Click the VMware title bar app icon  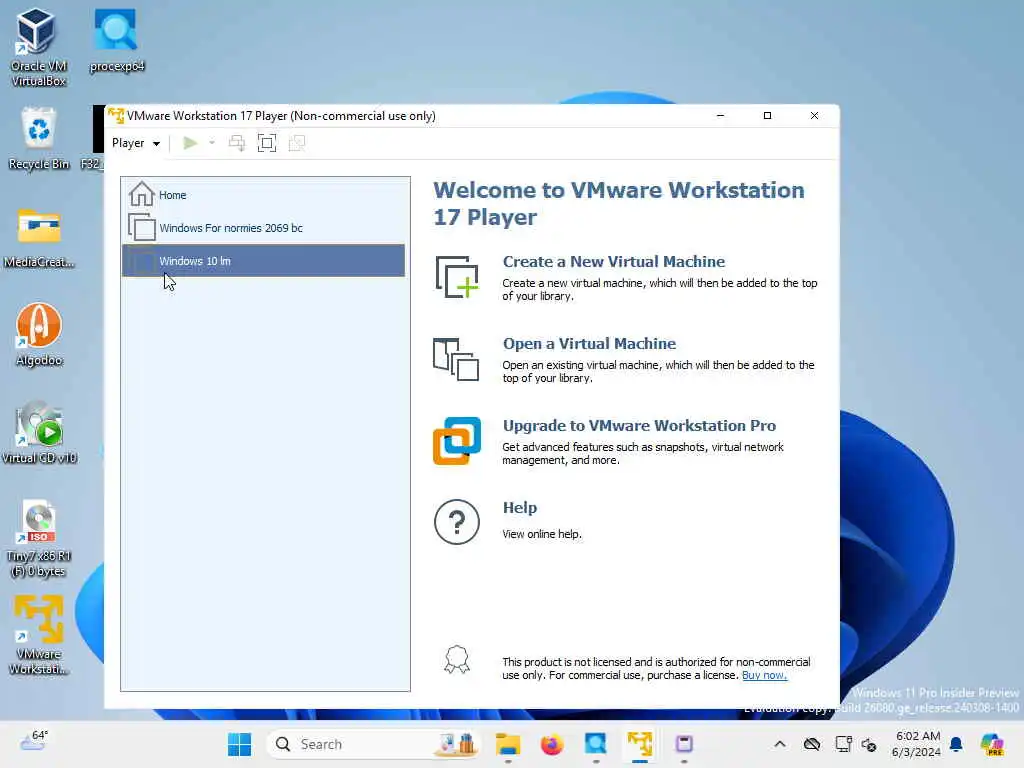point(116,116)
